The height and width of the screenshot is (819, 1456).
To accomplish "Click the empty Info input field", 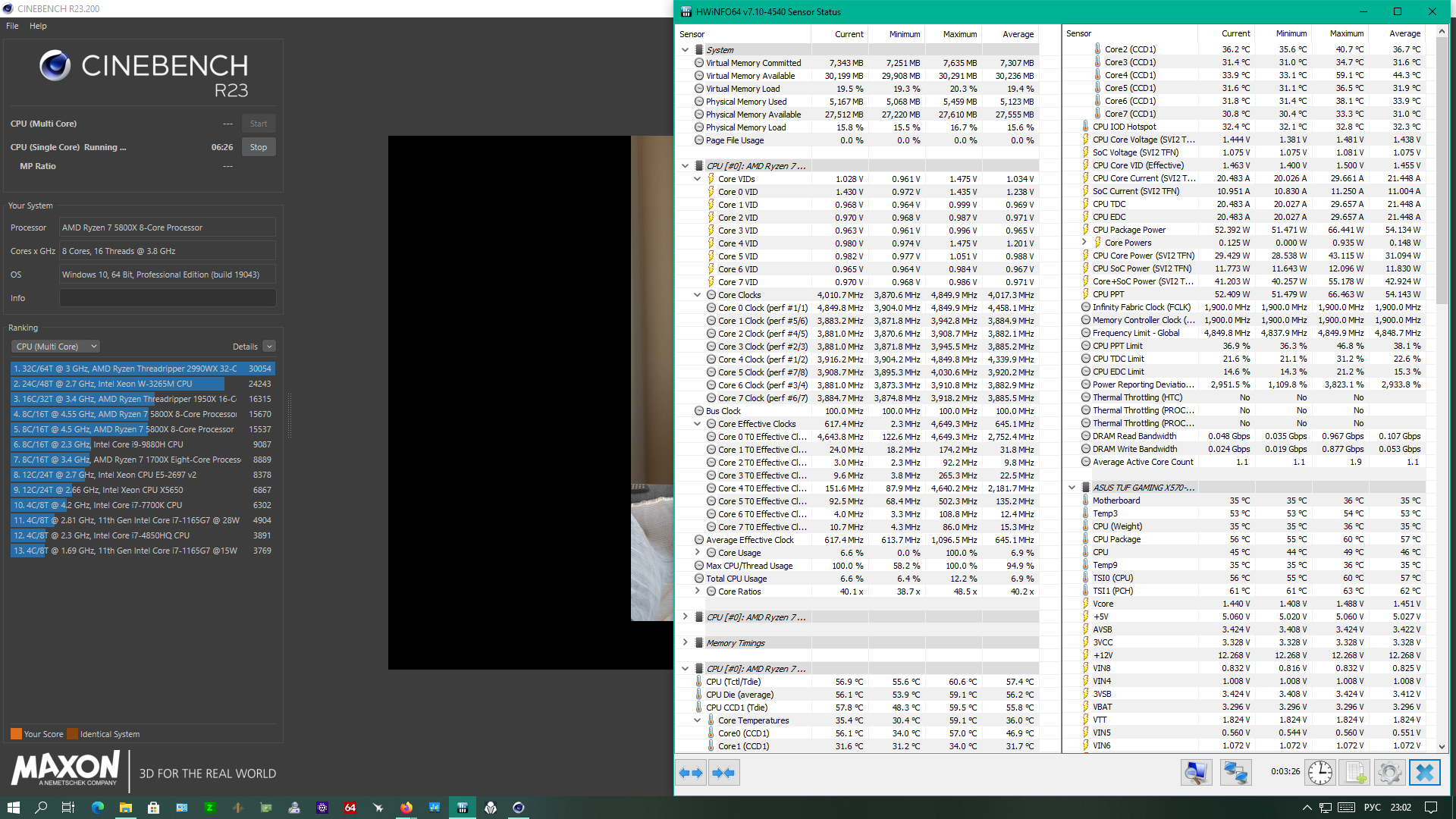I will pyautogui.click(x=168, y=298).
